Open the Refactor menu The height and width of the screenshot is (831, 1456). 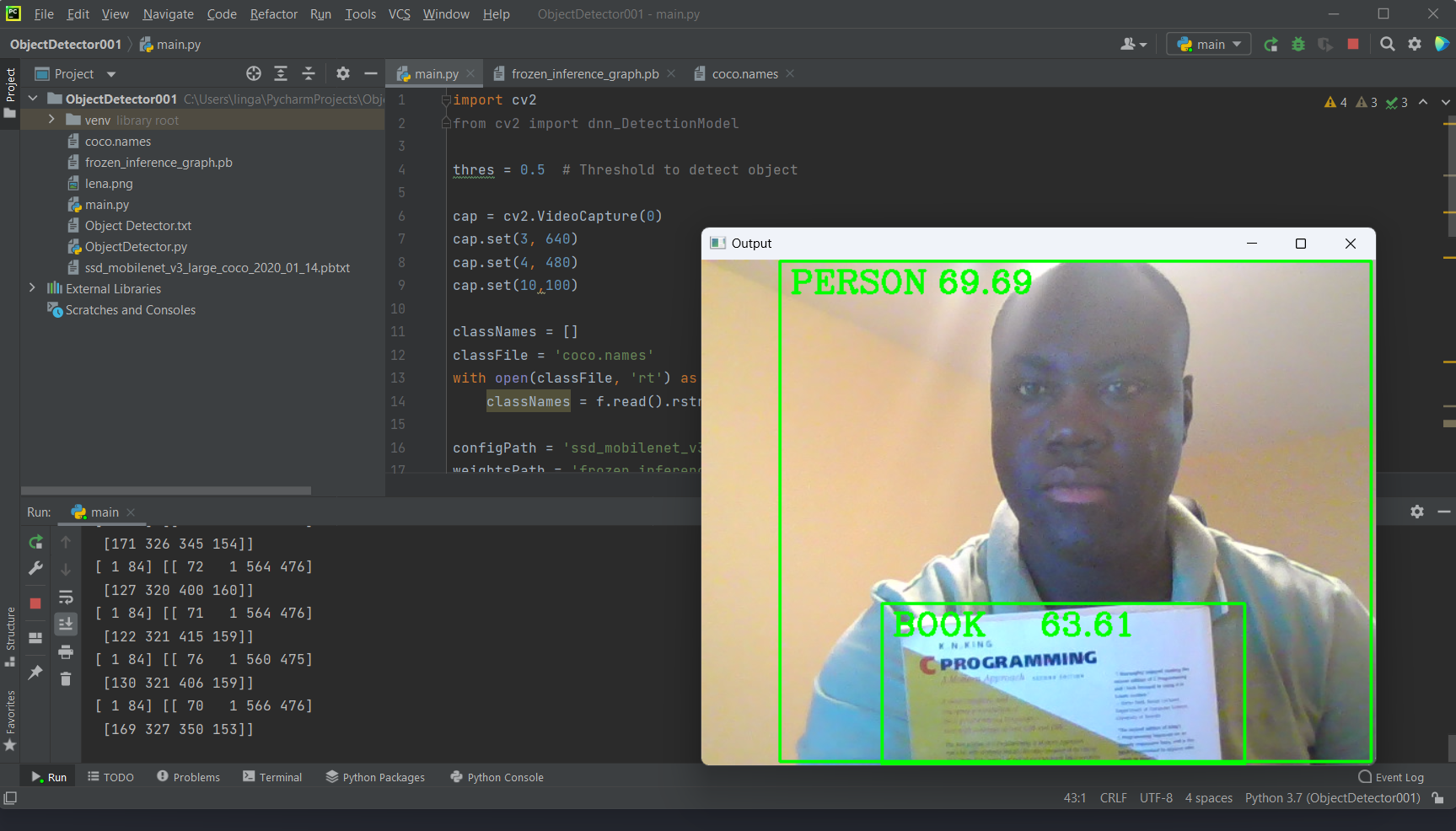[273, 13]
